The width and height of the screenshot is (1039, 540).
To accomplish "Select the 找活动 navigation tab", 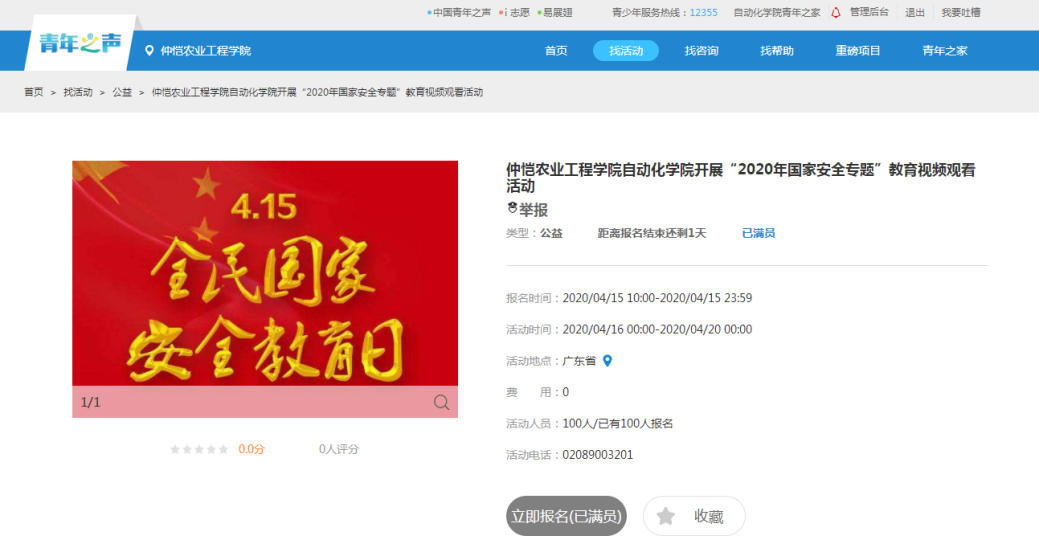I will point(626,51).
